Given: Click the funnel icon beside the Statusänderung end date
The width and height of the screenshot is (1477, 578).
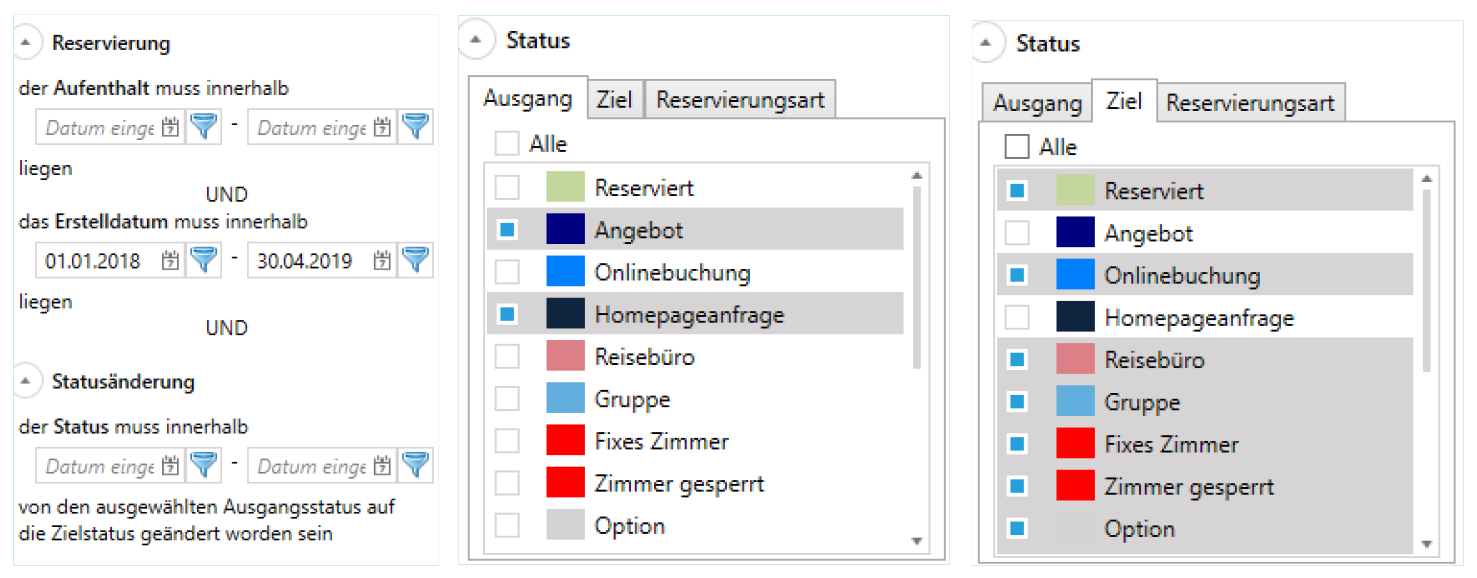Looking at the screenshot, I should pos(415,465).
